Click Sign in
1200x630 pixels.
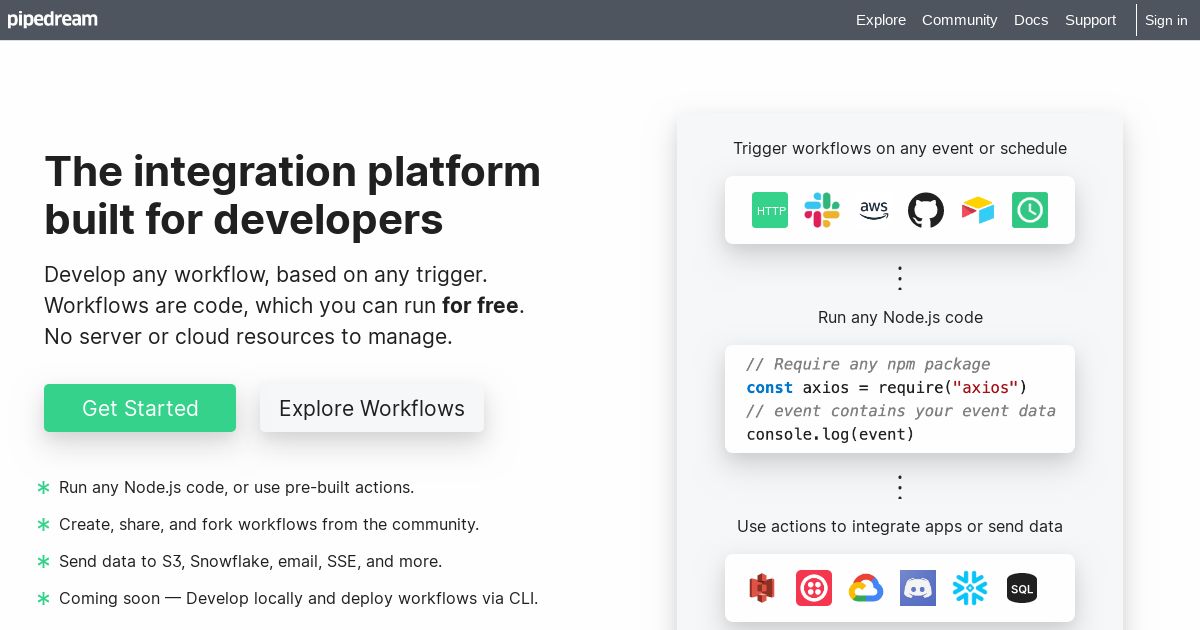coord(1166,20)
